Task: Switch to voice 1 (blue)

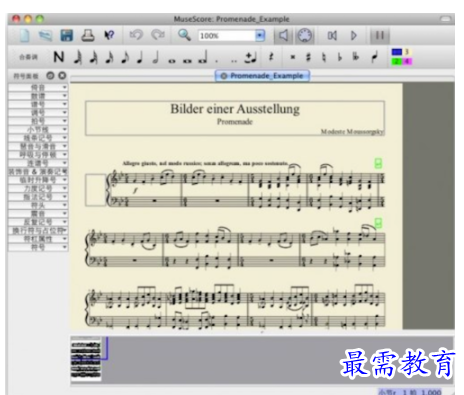Action: 397,52
